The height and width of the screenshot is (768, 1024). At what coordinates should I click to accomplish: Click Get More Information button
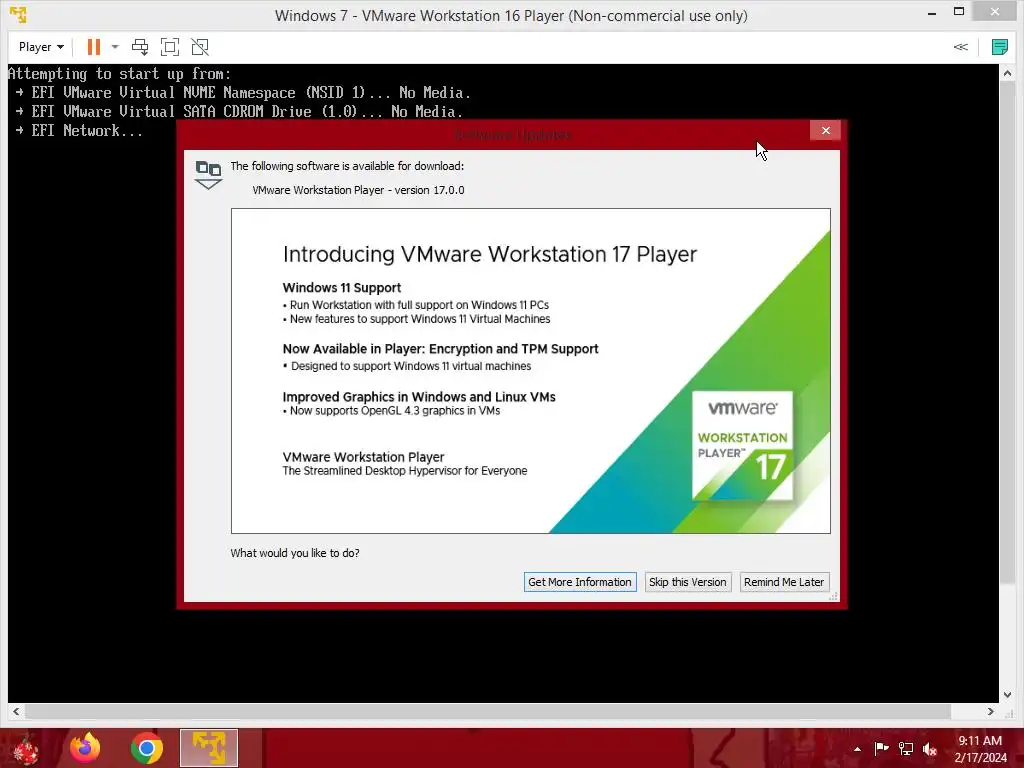pyautogui.click(x=580, y=582)
